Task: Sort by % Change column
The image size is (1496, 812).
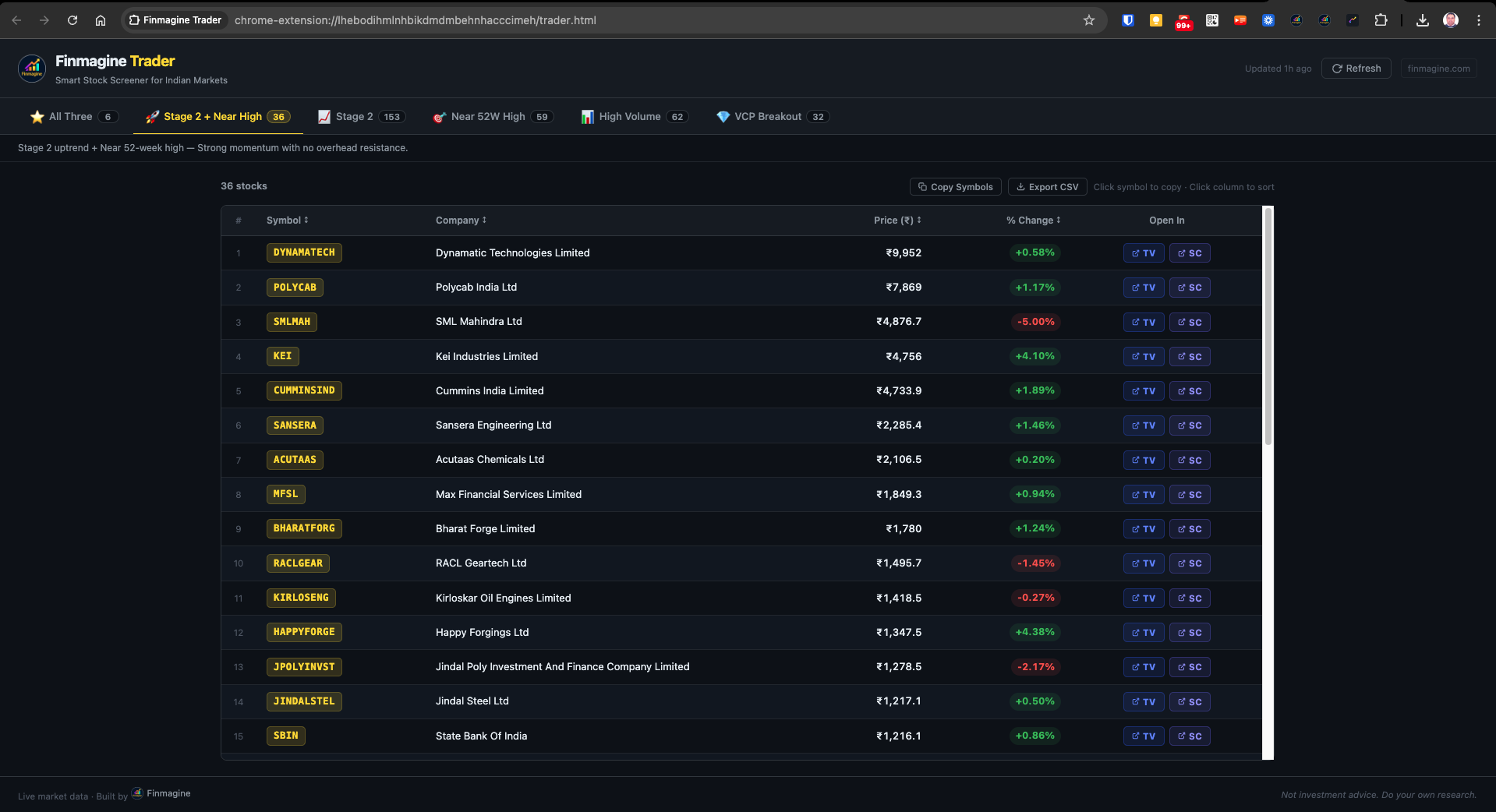Action: pyautogui.click(x=1033, y=221)
